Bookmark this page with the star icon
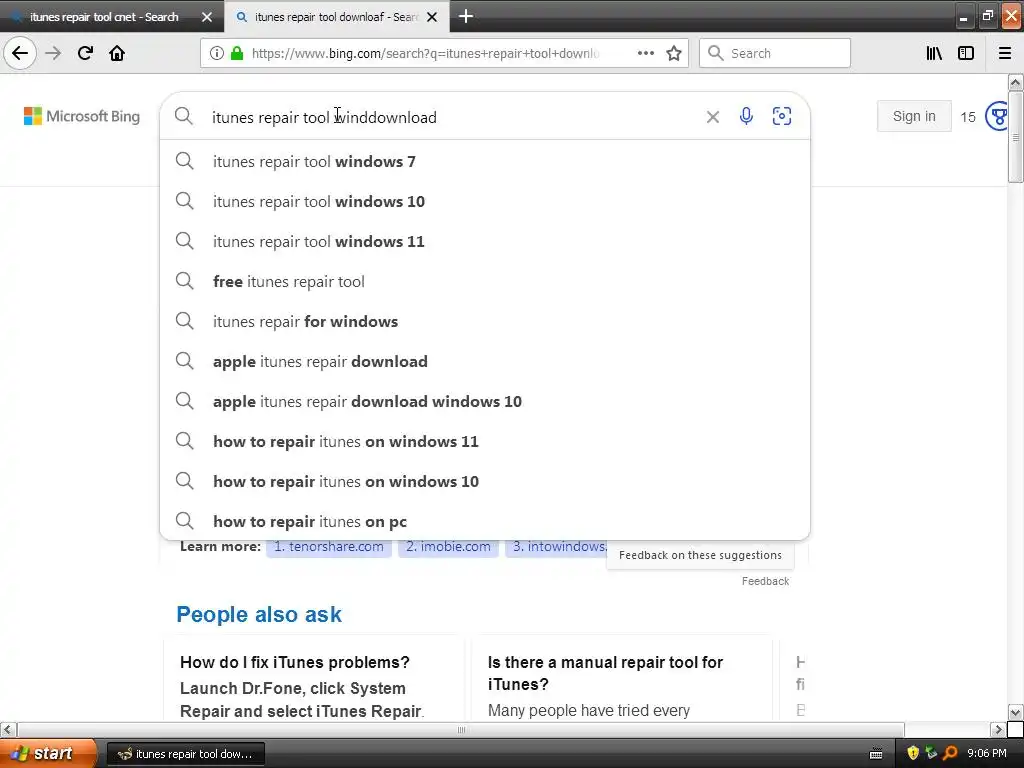Image resolution: width=1024 pixels, height=768 pixels. click(674, 53)
